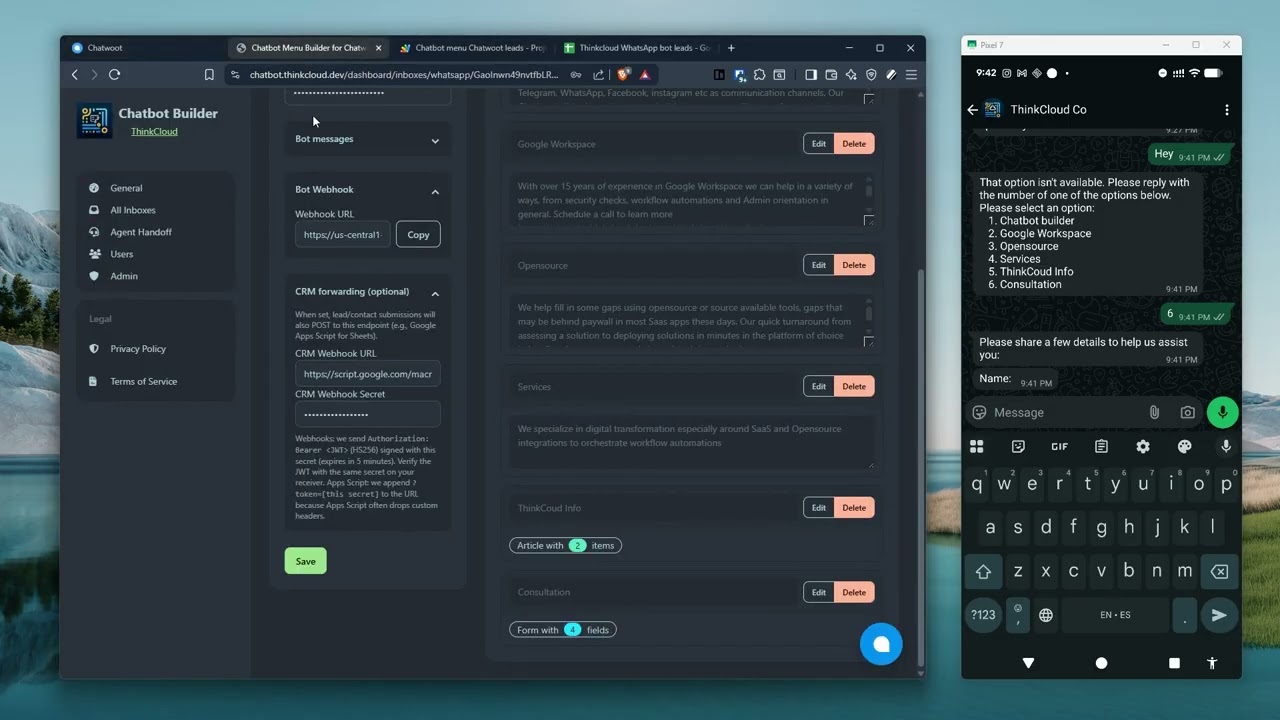
Task: Edit the Consultation menu item
Action: 818,592
